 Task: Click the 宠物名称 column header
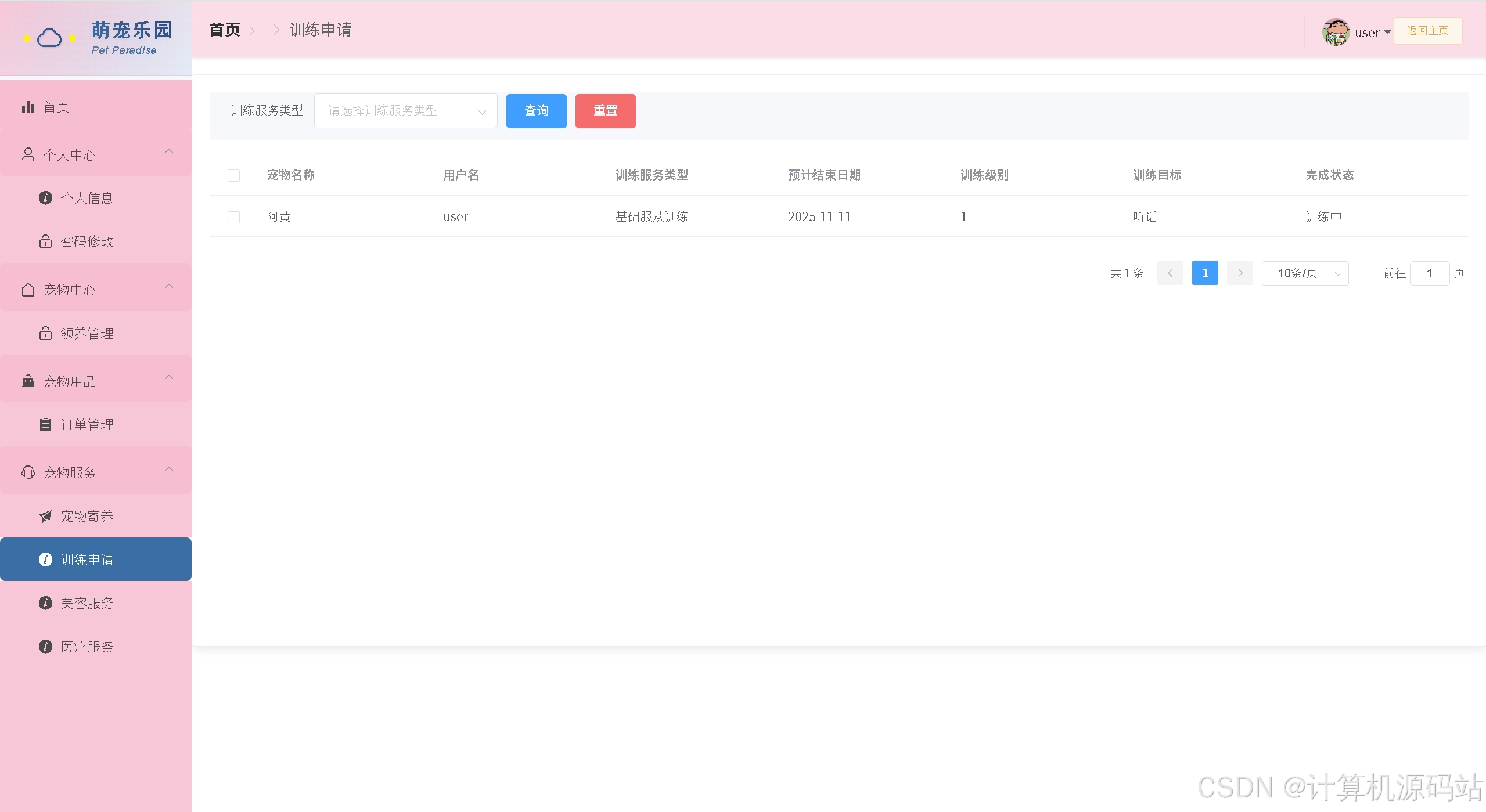coord(290,175)
